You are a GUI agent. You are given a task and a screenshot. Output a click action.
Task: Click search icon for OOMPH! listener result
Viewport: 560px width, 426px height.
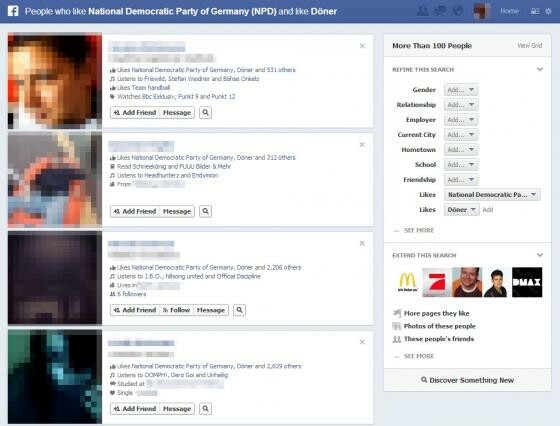click(205, 409)
